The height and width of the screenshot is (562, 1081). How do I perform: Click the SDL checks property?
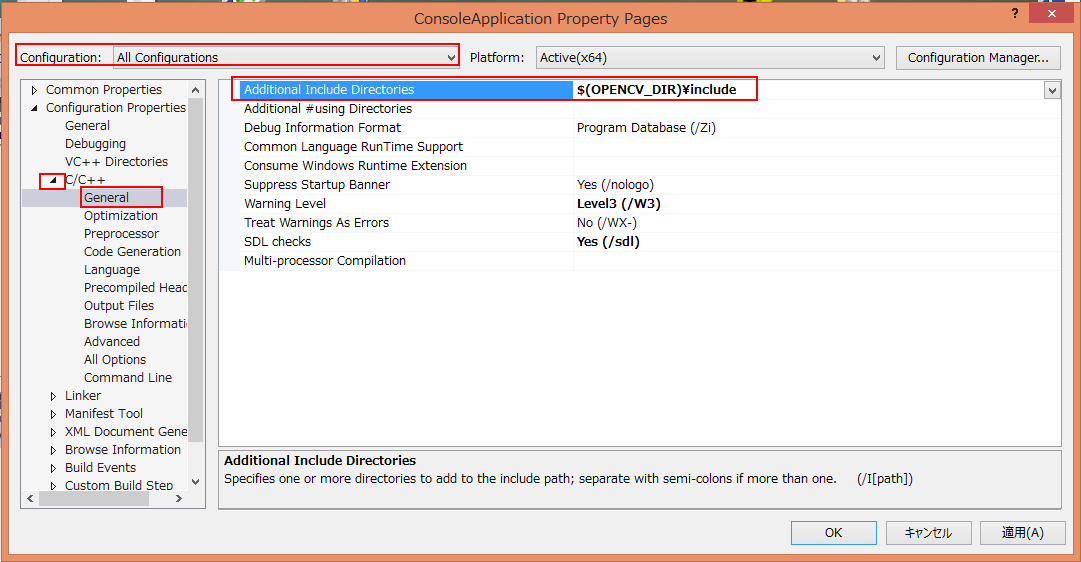pos(277,241)
